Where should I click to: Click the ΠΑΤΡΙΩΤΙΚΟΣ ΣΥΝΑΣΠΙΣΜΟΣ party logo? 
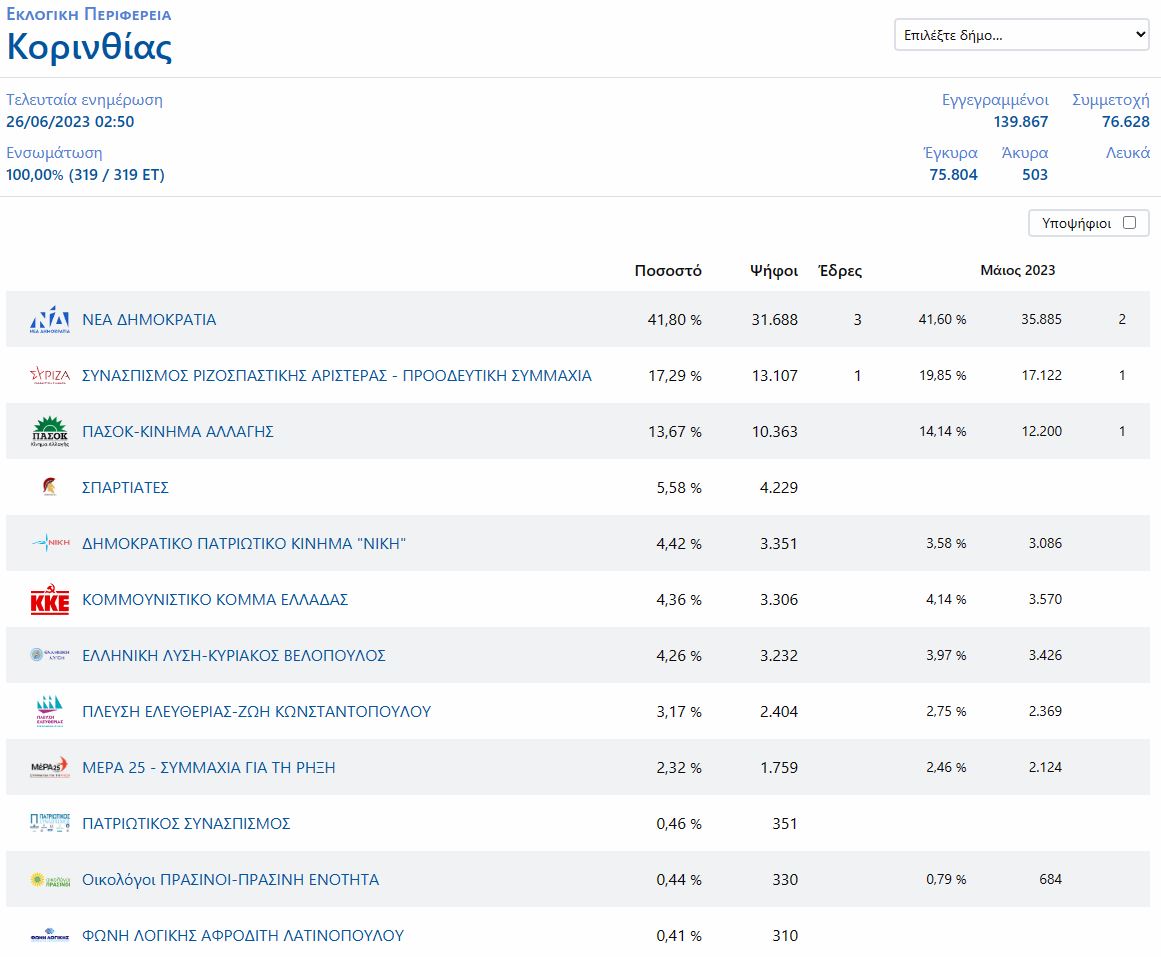click(50, 824)
